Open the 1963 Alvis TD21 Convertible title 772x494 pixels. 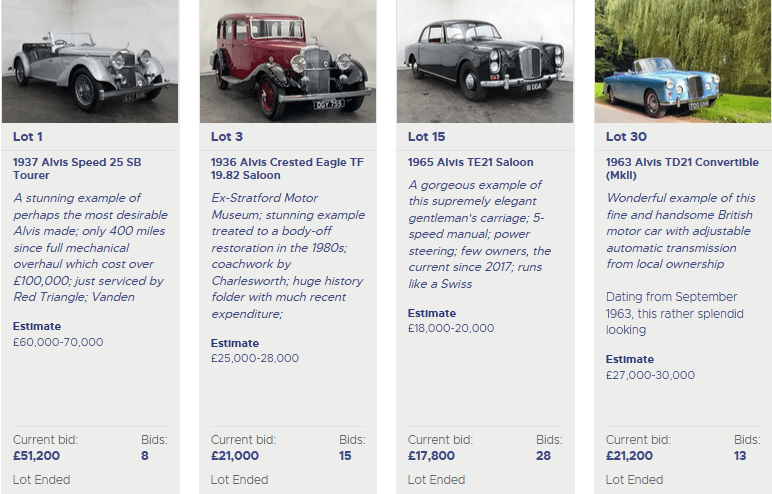pos(682,168)
